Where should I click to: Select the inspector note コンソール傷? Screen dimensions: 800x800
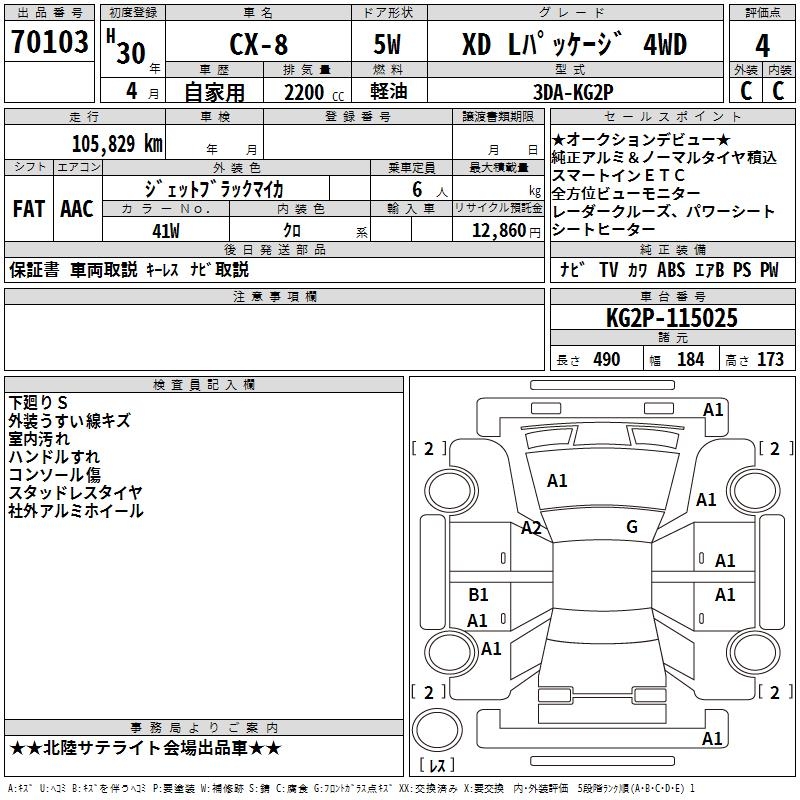pos(55,474)
